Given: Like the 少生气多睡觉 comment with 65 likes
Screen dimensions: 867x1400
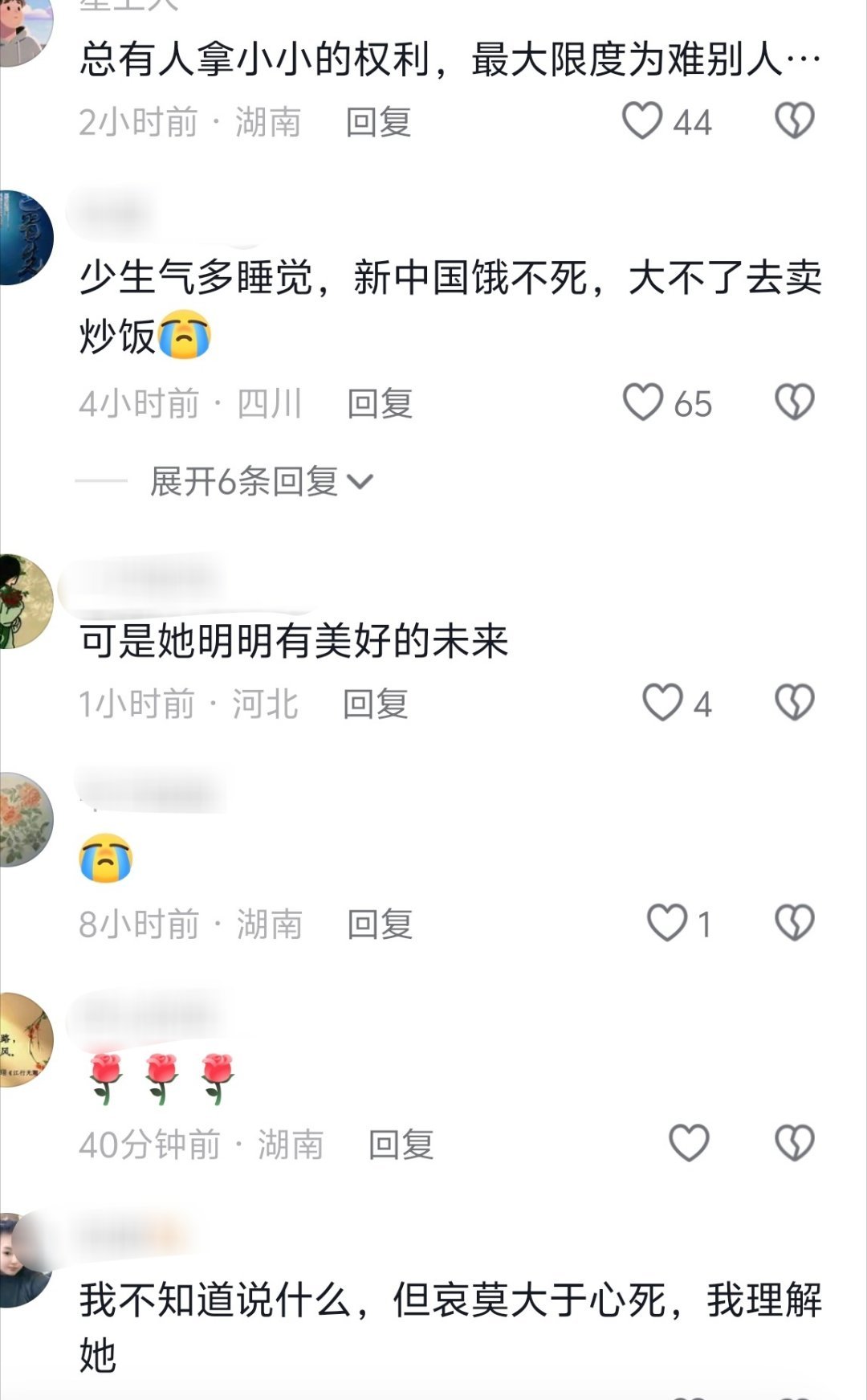Looking at the screenshot, I should [x=644, y=402].
